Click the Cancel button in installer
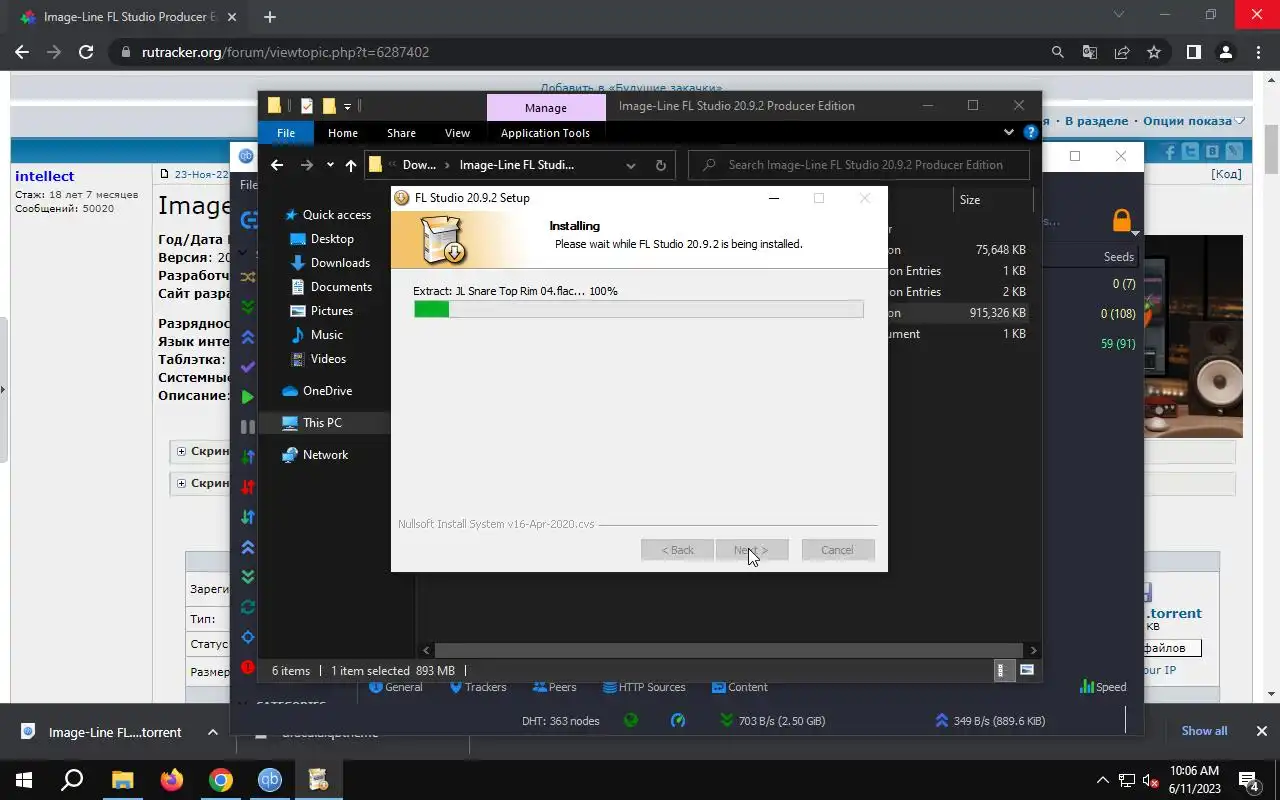Viewport: 1280px width, 800px height. (837, 550)
